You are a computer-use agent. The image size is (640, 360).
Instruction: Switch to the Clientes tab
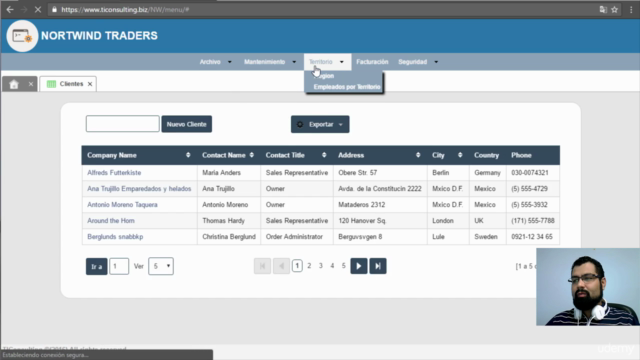pos(68,84)
